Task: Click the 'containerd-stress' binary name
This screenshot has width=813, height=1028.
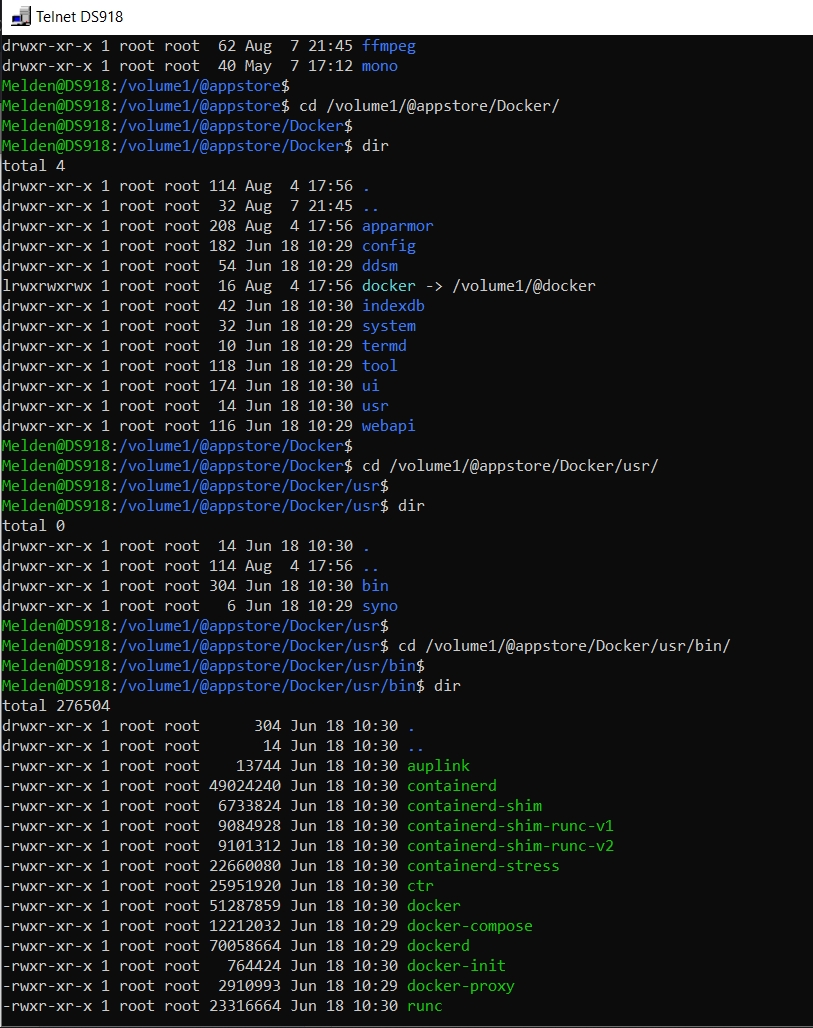Action: coord(483,866)
